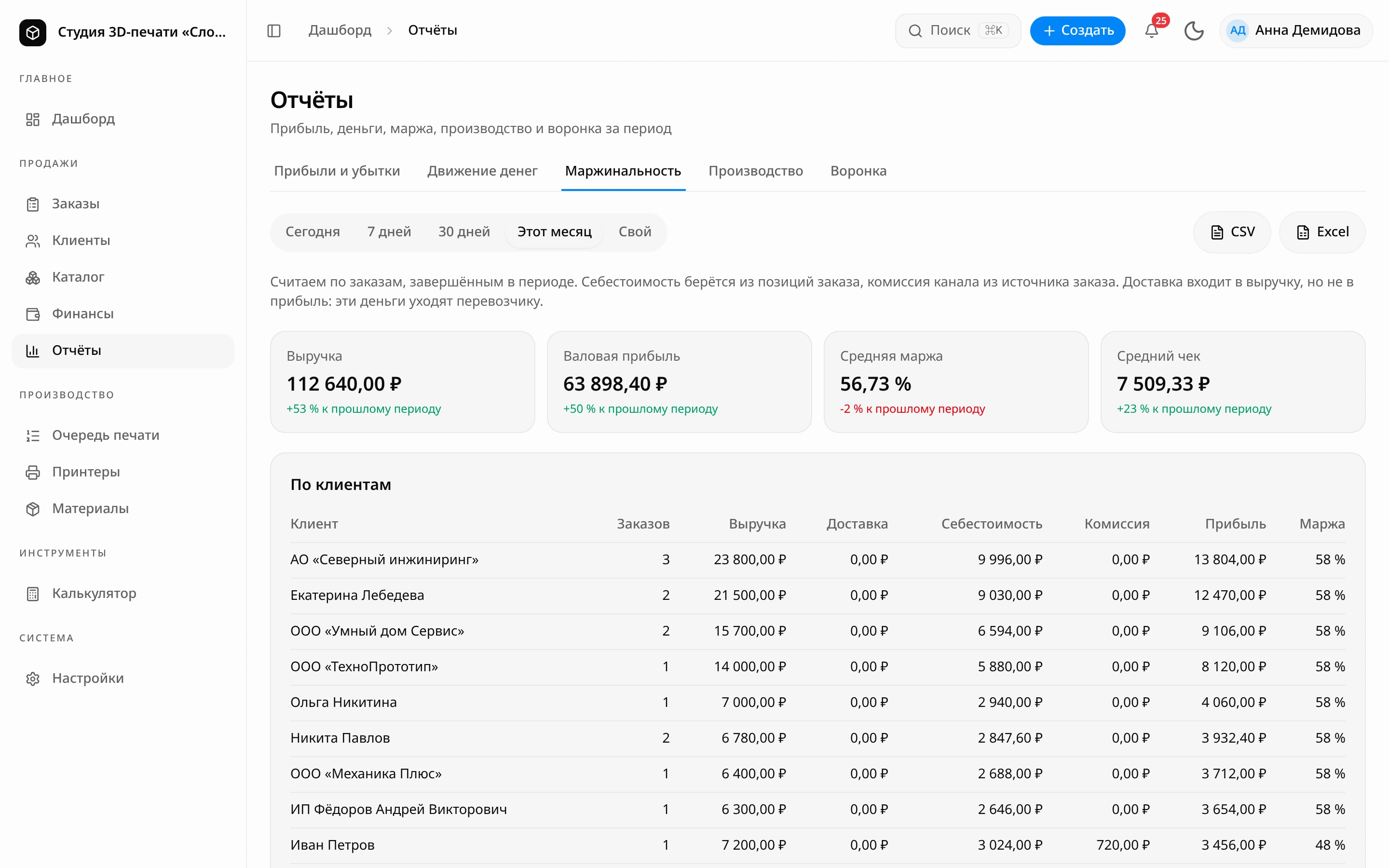
Task: Select the 7 дней period
Action: pyautogui.click(x=389, y=232)
